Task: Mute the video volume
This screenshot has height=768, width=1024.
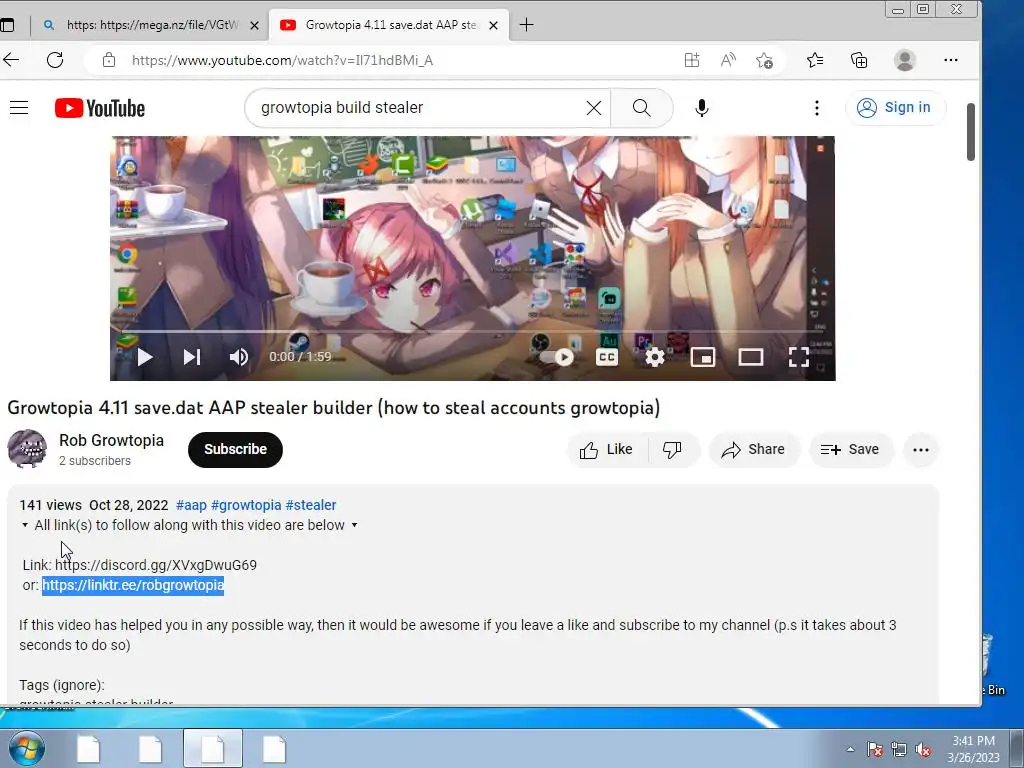Action: (x=238, y=357)
